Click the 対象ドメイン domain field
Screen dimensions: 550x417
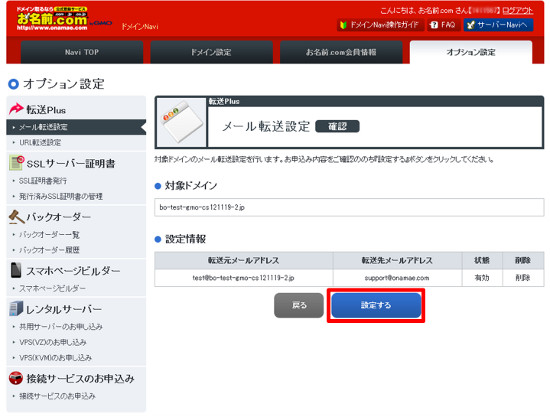349,207
